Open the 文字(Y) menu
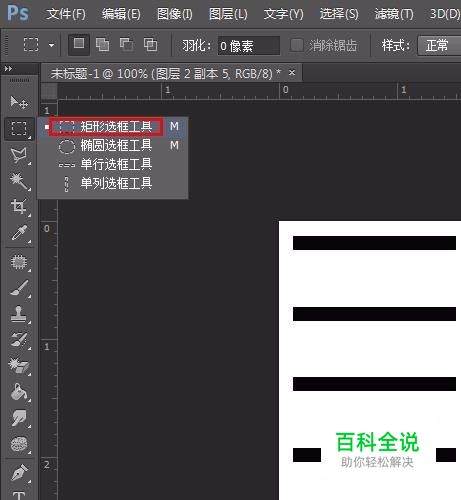Screen dimensions: 461x500 click(x=283, y=14)
